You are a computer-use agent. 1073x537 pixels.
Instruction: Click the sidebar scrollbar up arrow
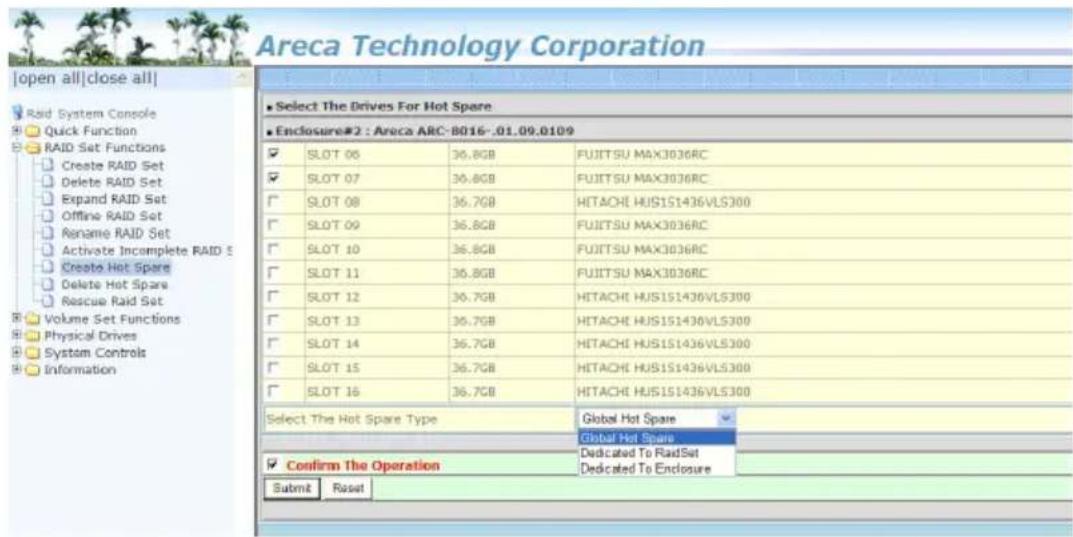coord(240,76)
